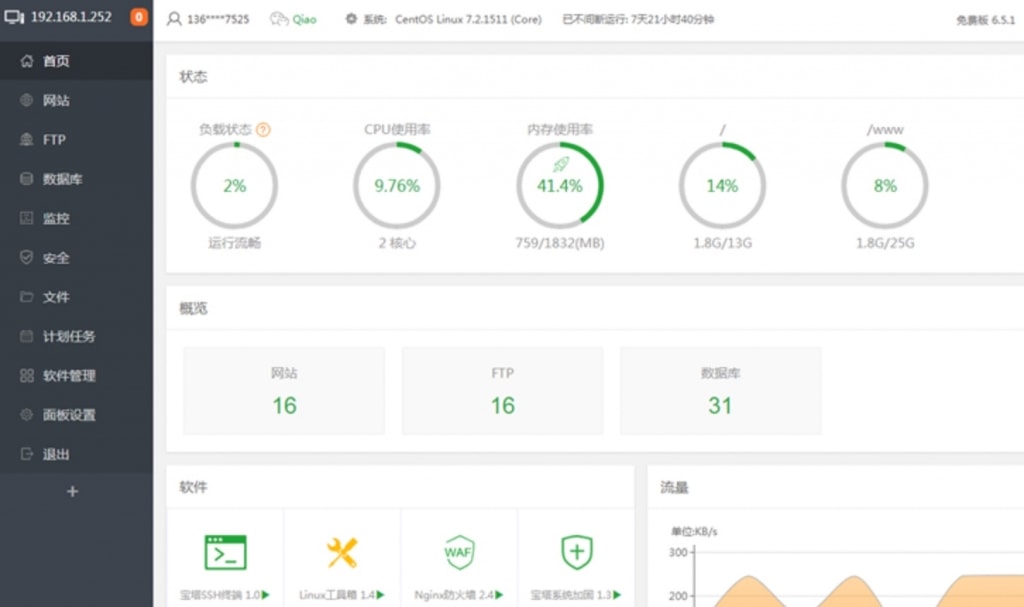Click the 数据库 overview card showing 31

(x=720, y=391)
